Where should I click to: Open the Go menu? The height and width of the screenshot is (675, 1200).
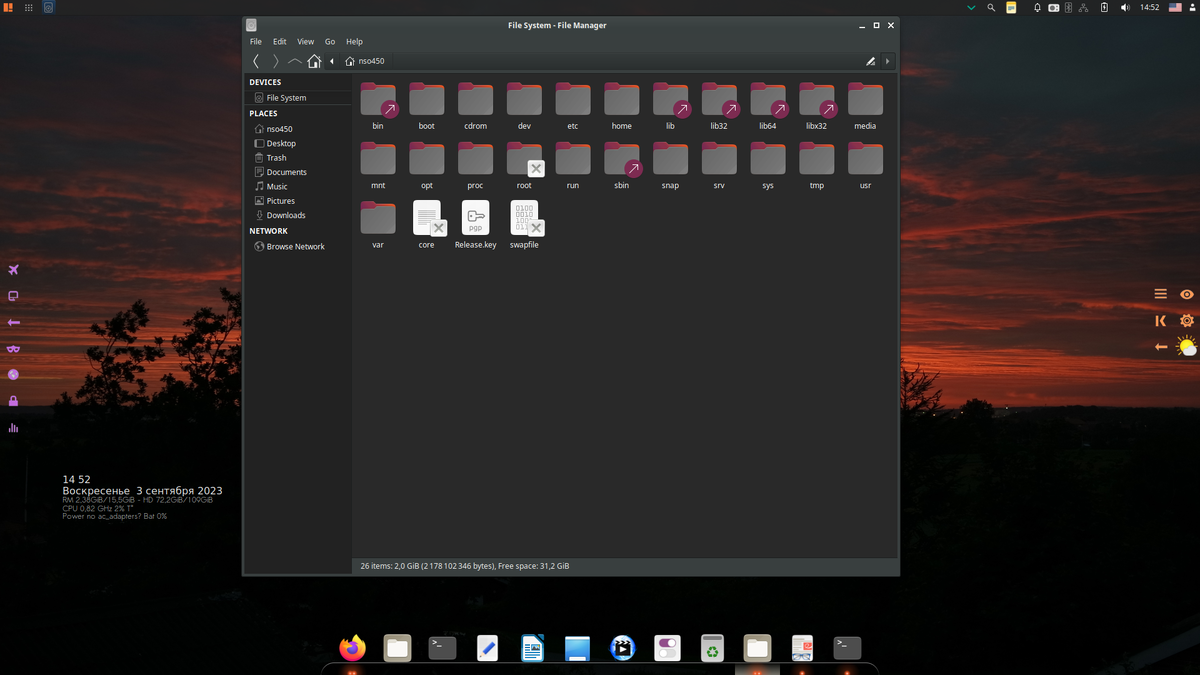tap(330, 42)
